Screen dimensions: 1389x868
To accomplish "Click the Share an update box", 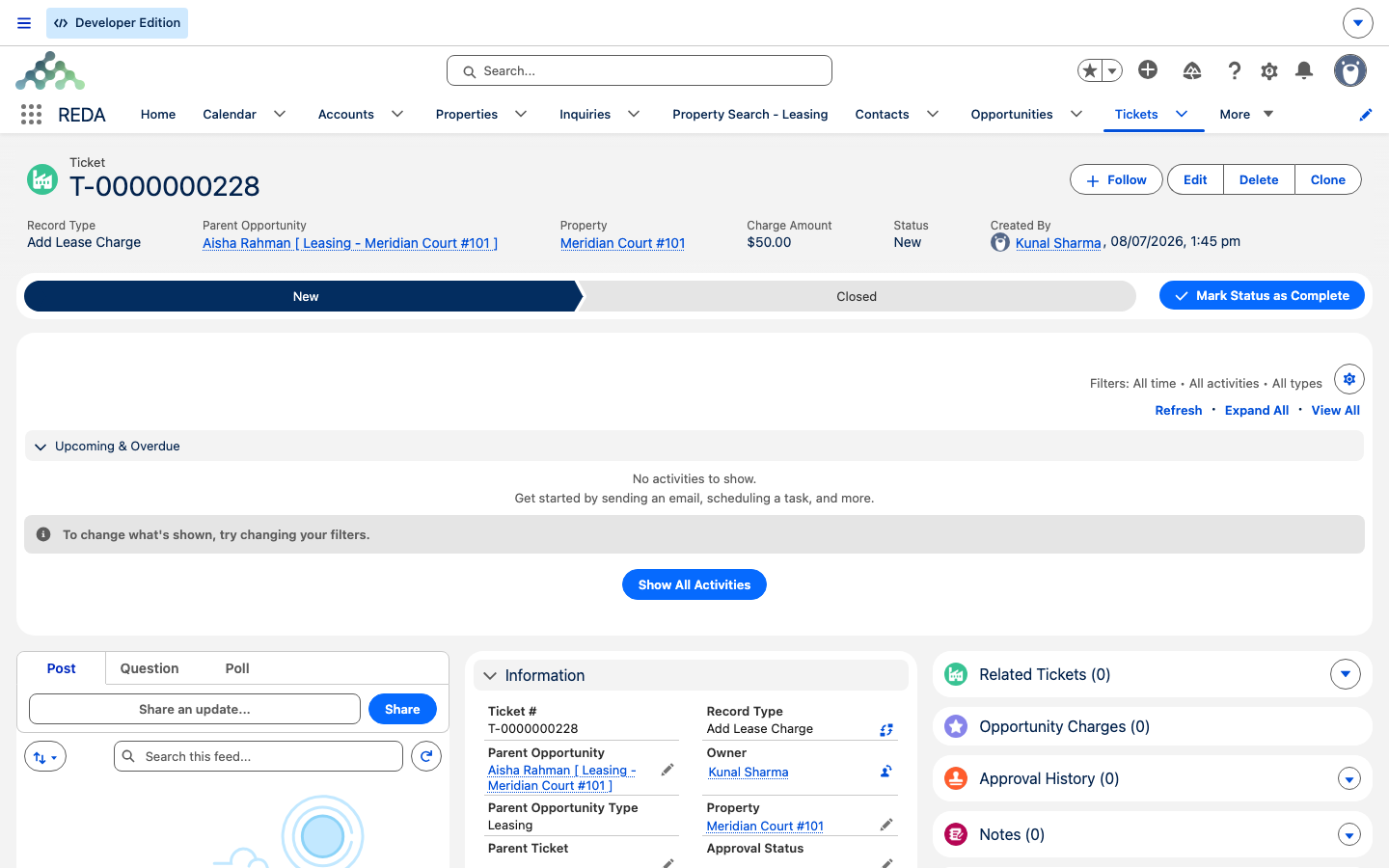I will tap(195, 709).
